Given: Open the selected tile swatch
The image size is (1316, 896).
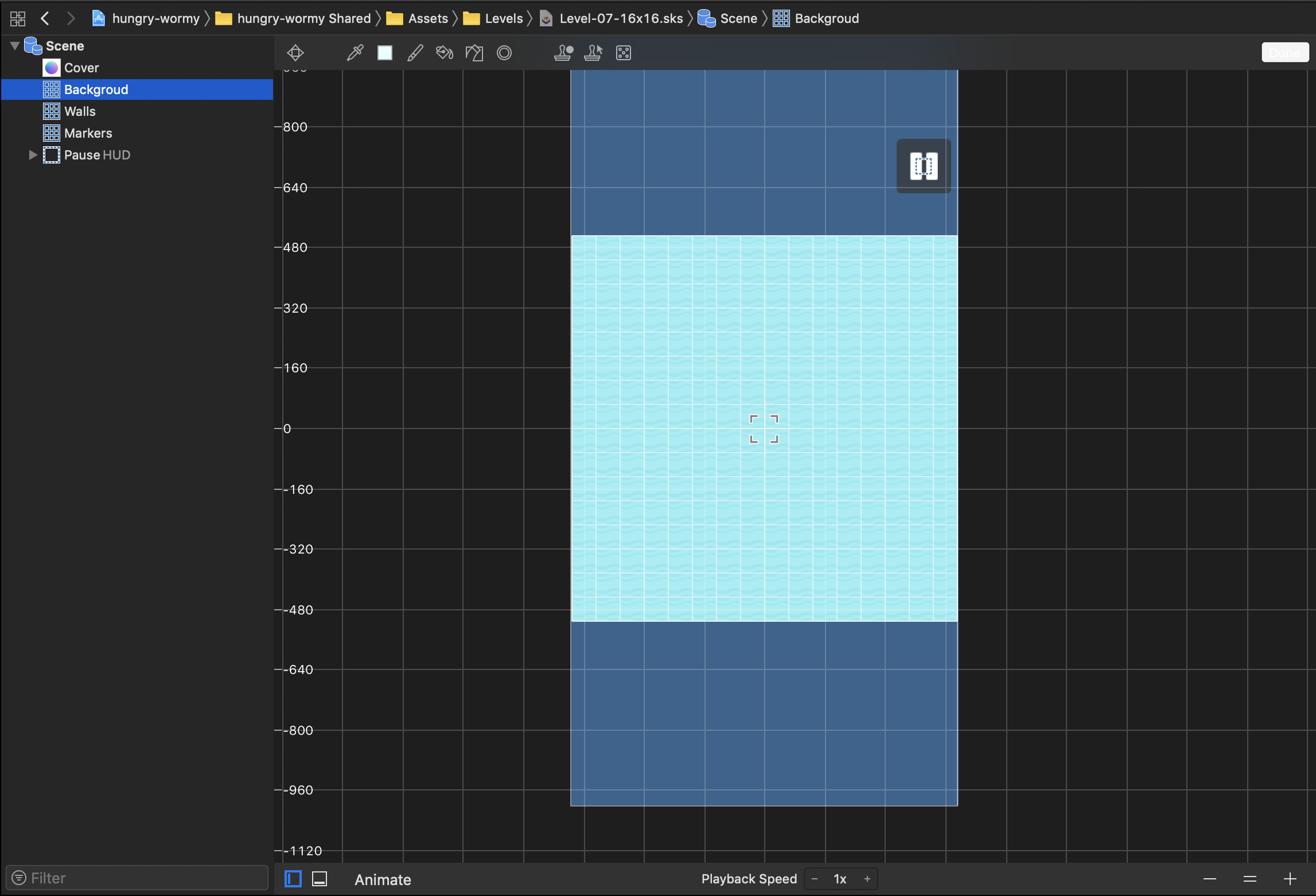Looking at the screenshot, I should coord(385,53).
